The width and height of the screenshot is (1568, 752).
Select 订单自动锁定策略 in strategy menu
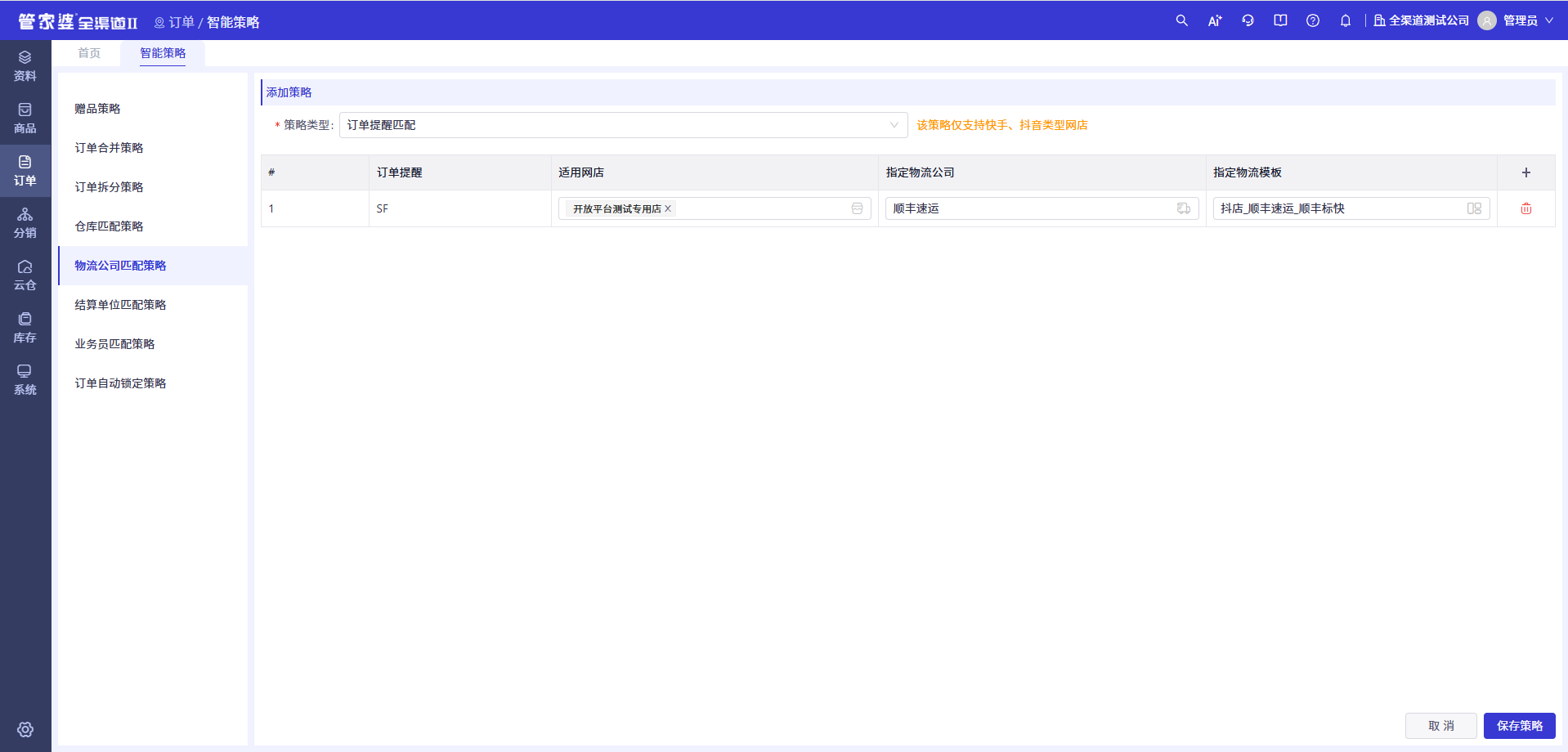click(x=153, y=383)
